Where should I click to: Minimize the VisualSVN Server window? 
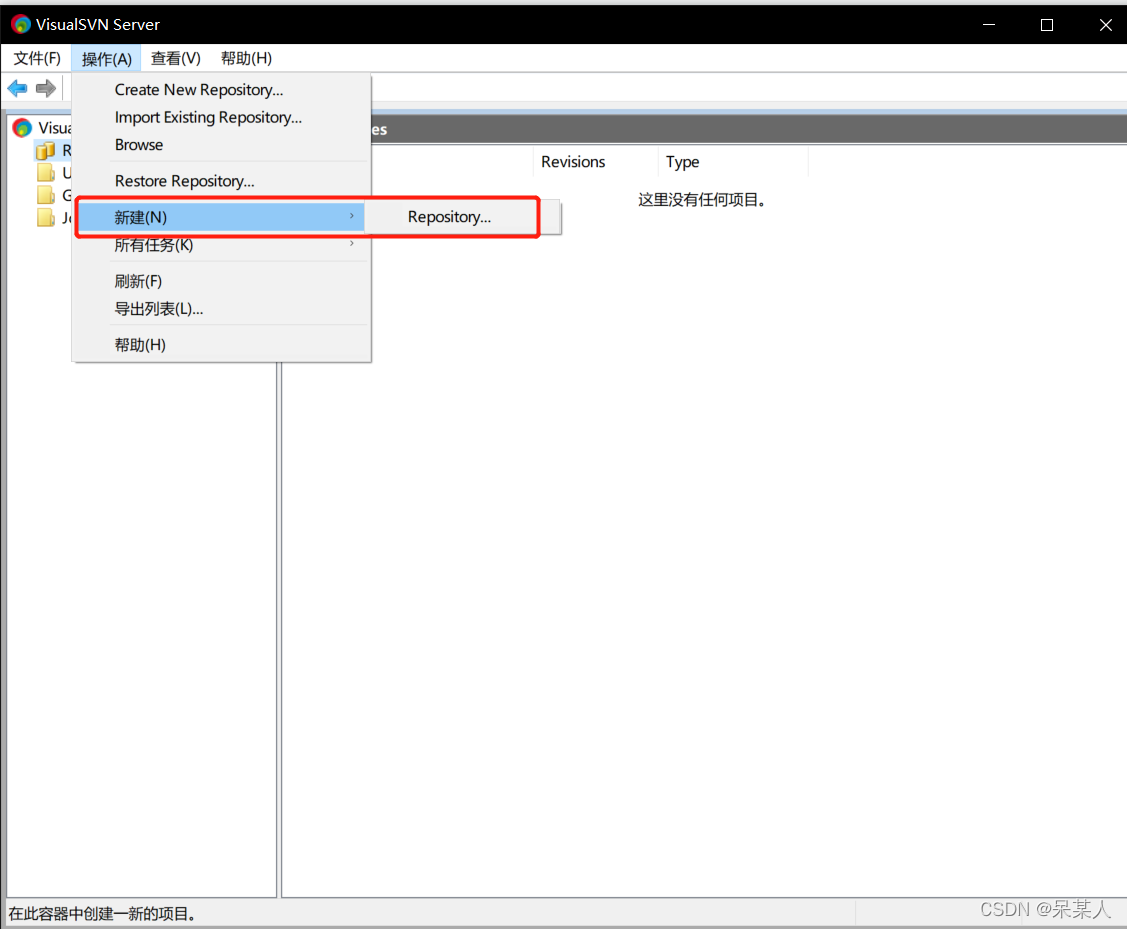(989, 24)
